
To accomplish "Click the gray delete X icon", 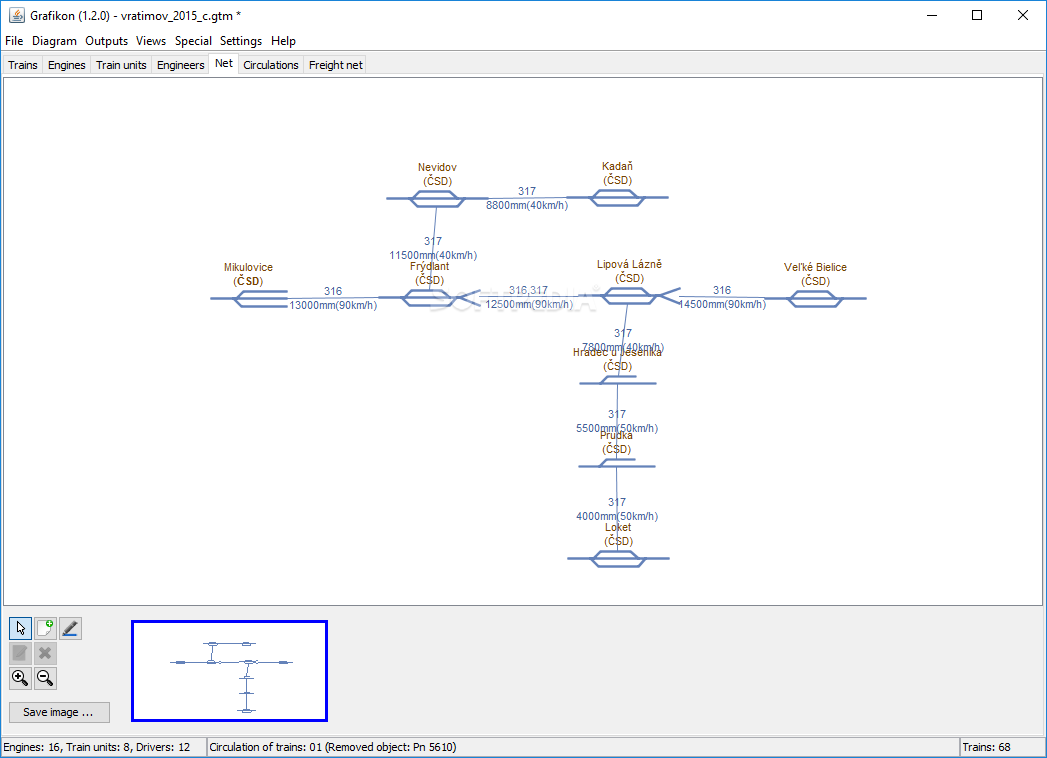I will point(45,653).
